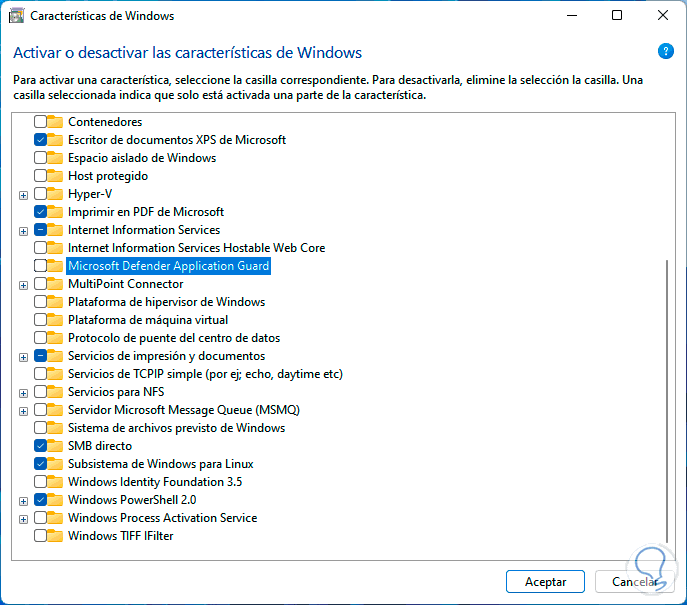Check Protocolo de puente del centro de datos
Screen dimensions: 687x605
(40, 337)
